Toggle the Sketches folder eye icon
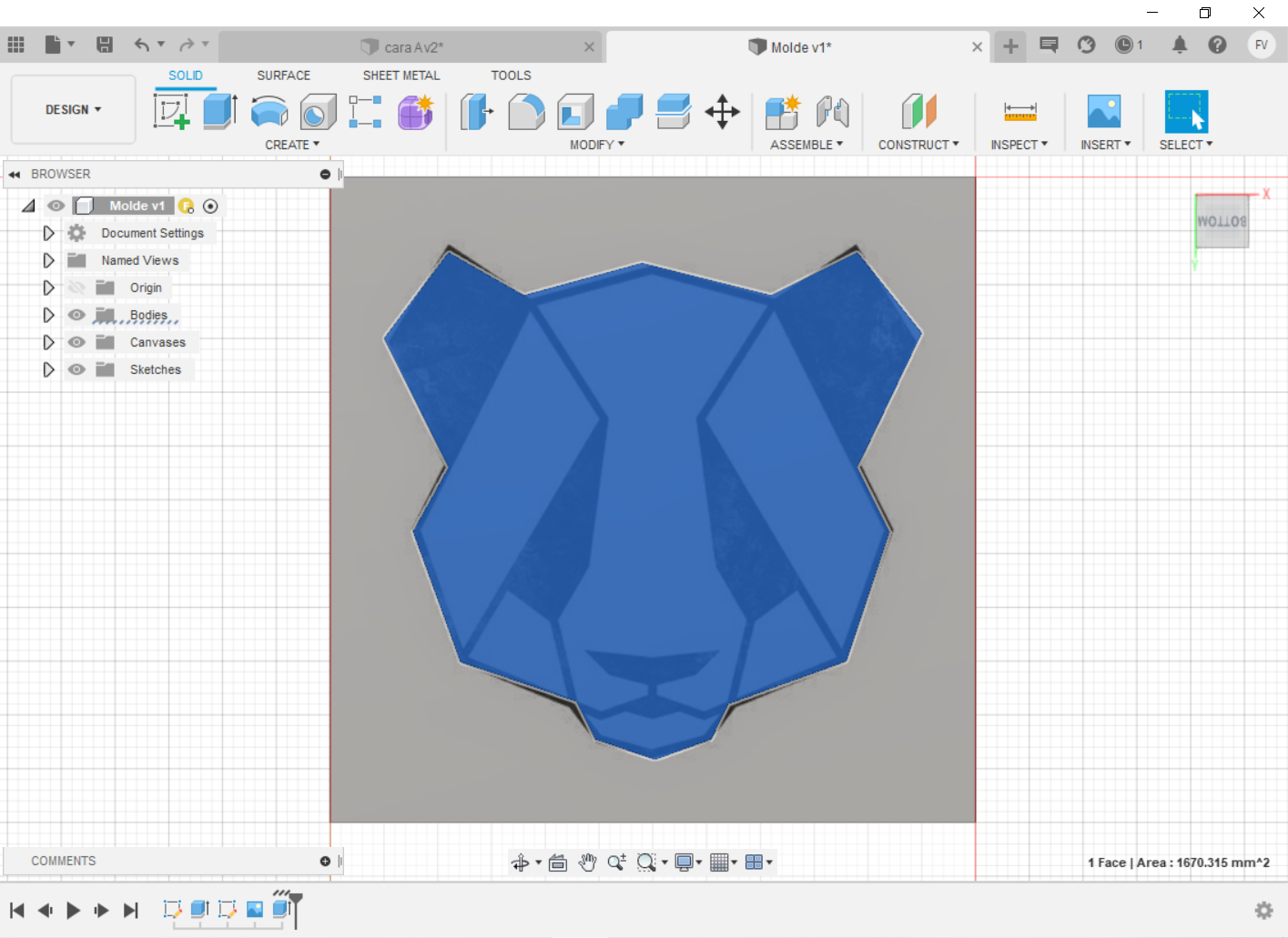 coord(76,369)
